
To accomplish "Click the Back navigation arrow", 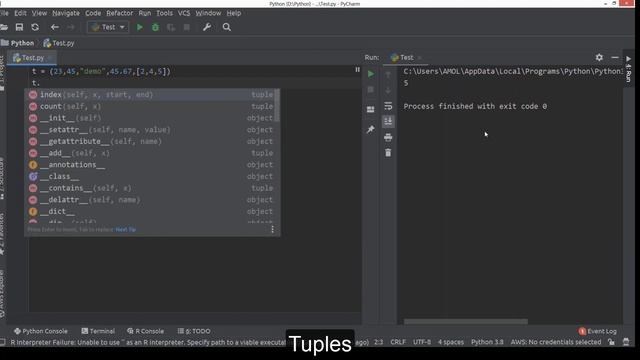I will coord(55,27).
